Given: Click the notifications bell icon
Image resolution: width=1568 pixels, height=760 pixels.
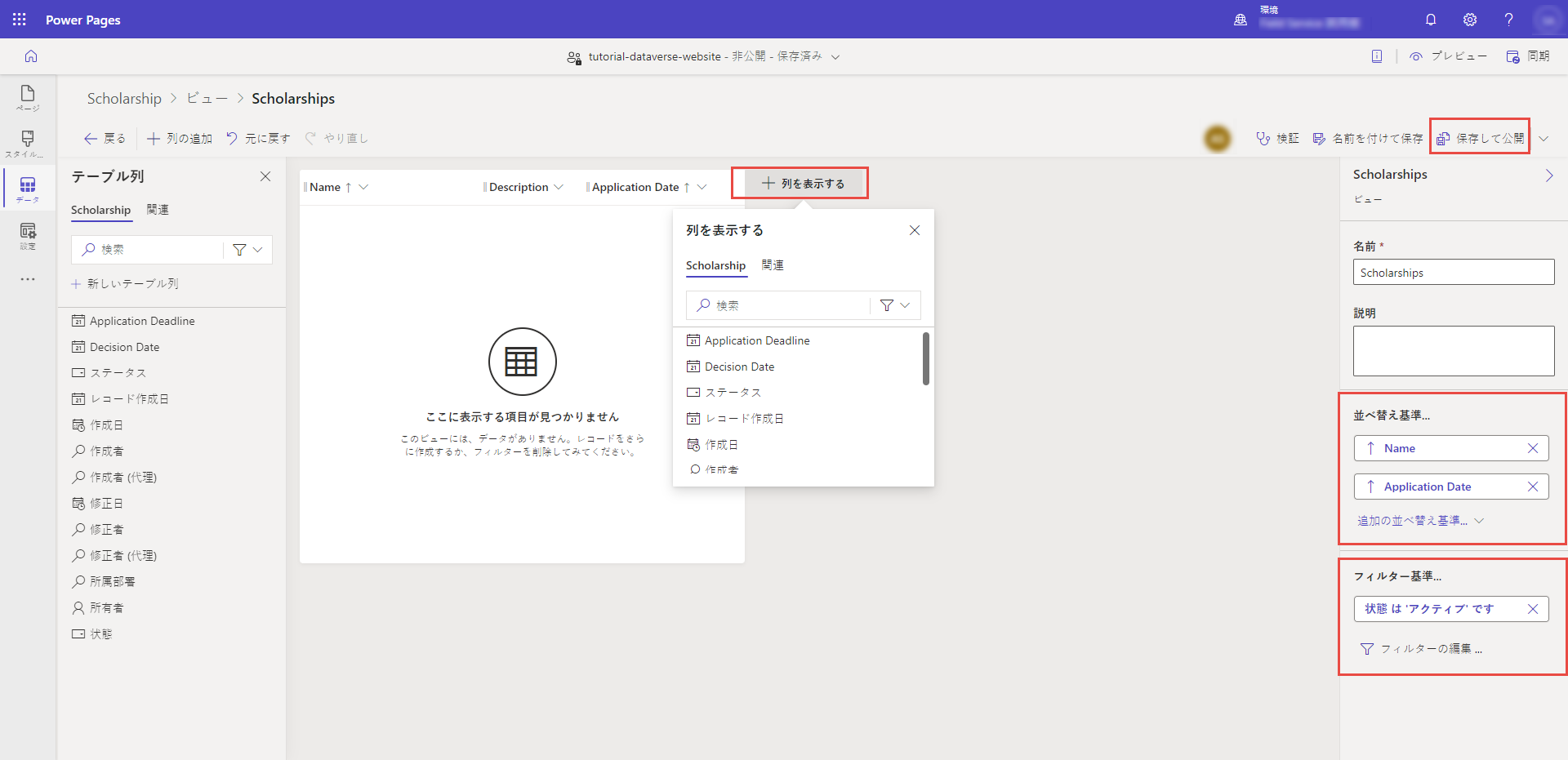Looking at the screenshot, I should click(1431, 20).
